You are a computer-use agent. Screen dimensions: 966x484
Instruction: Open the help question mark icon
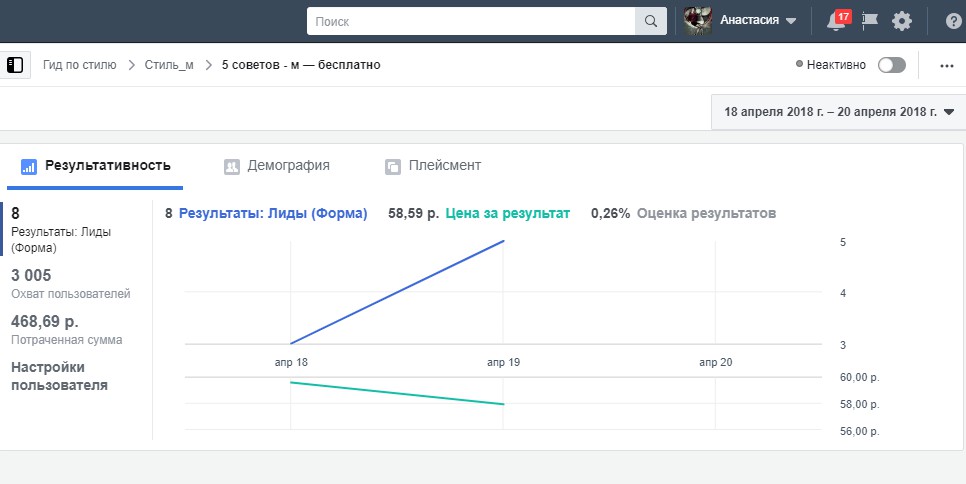[953, 21]
